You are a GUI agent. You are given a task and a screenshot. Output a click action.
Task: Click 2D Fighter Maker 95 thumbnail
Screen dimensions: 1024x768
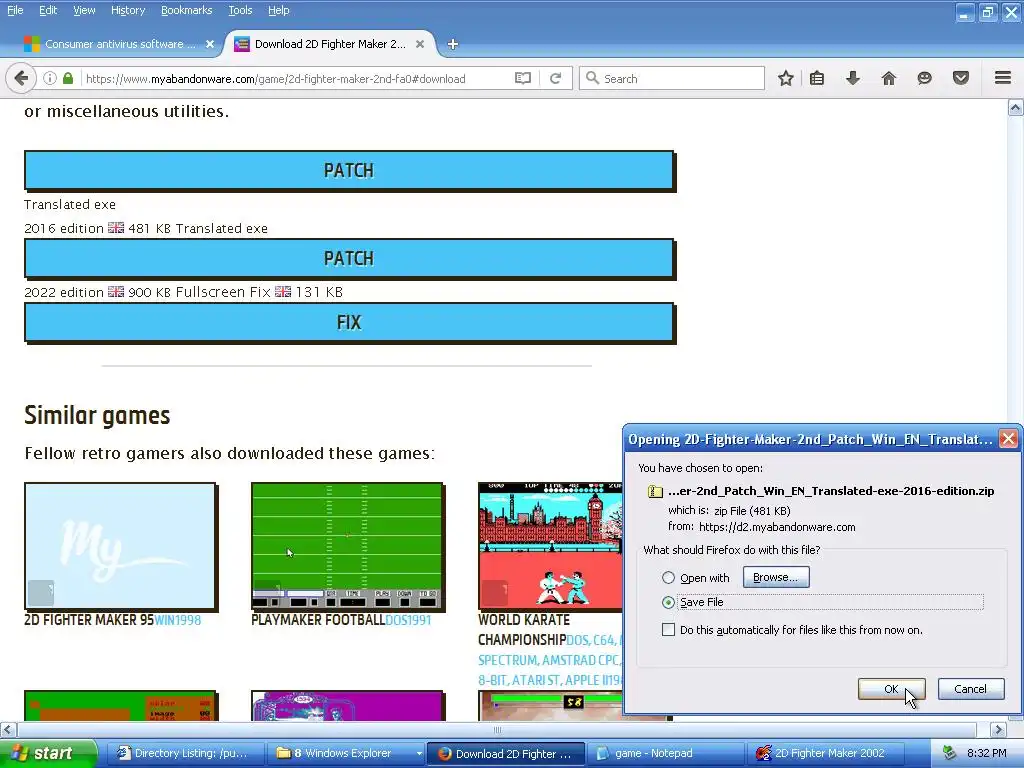pos(121,546)
